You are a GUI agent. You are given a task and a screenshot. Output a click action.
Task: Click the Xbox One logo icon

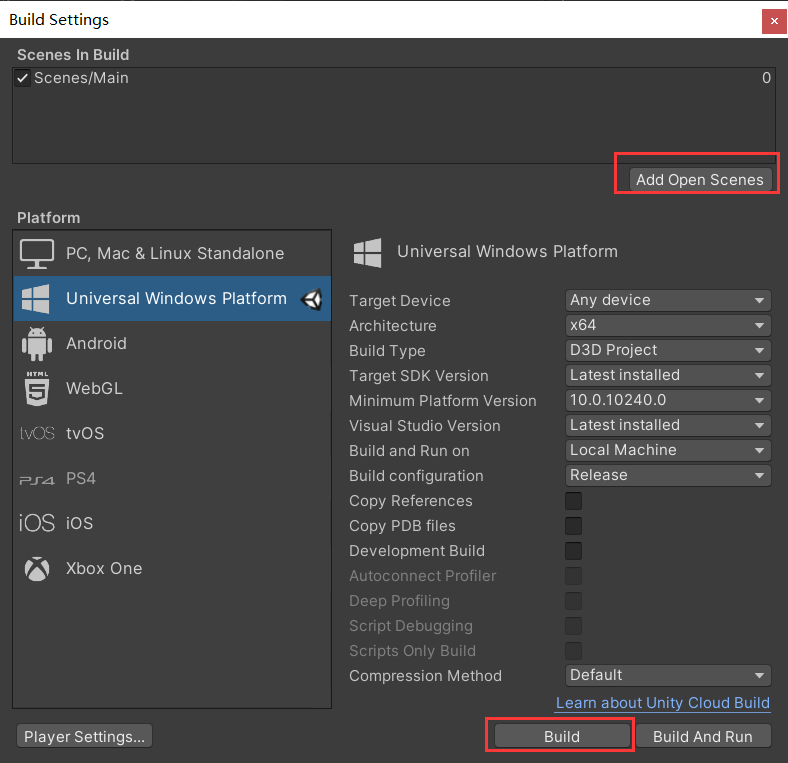click(x=37, y=568)
